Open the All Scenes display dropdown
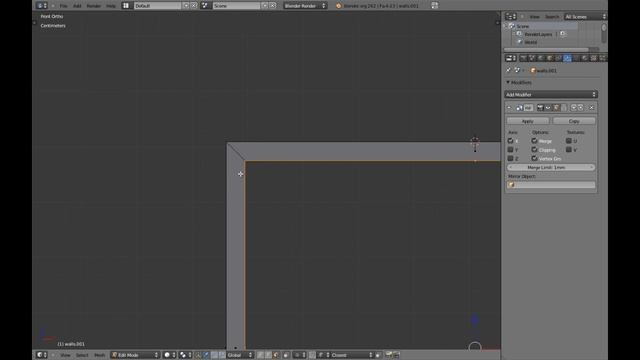The width and height of the screenshot is (640, 360). 585,17
